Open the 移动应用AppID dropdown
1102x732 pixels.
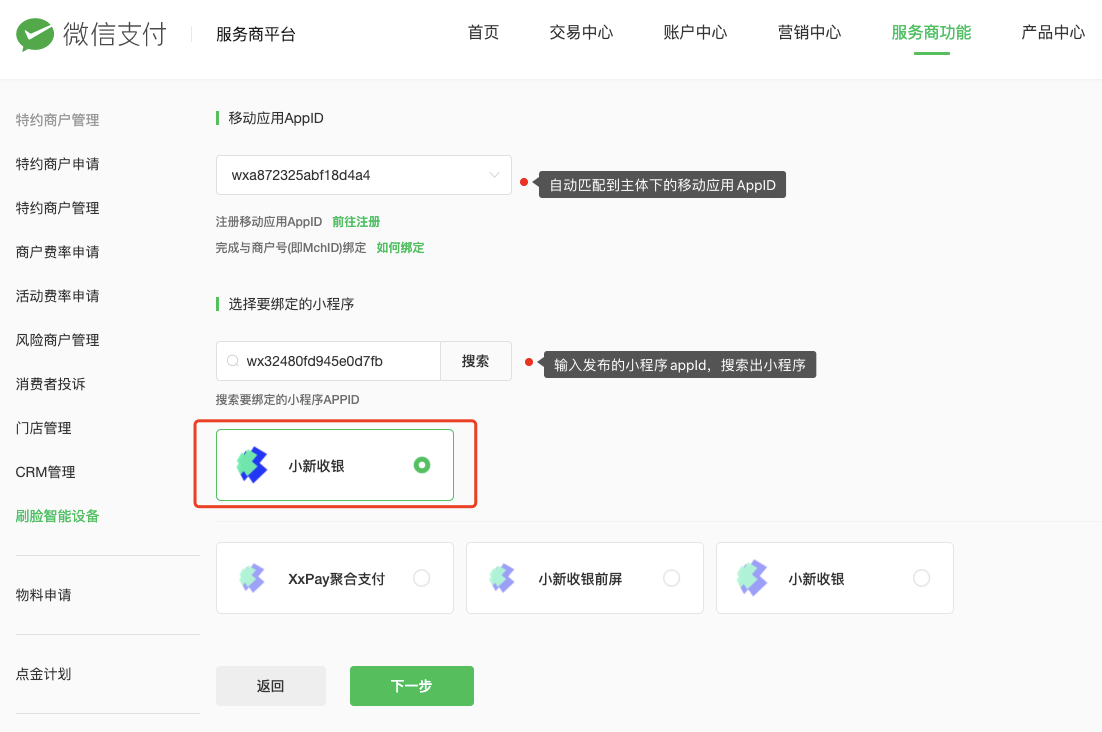pyautogui.click(x=363, y=175)
